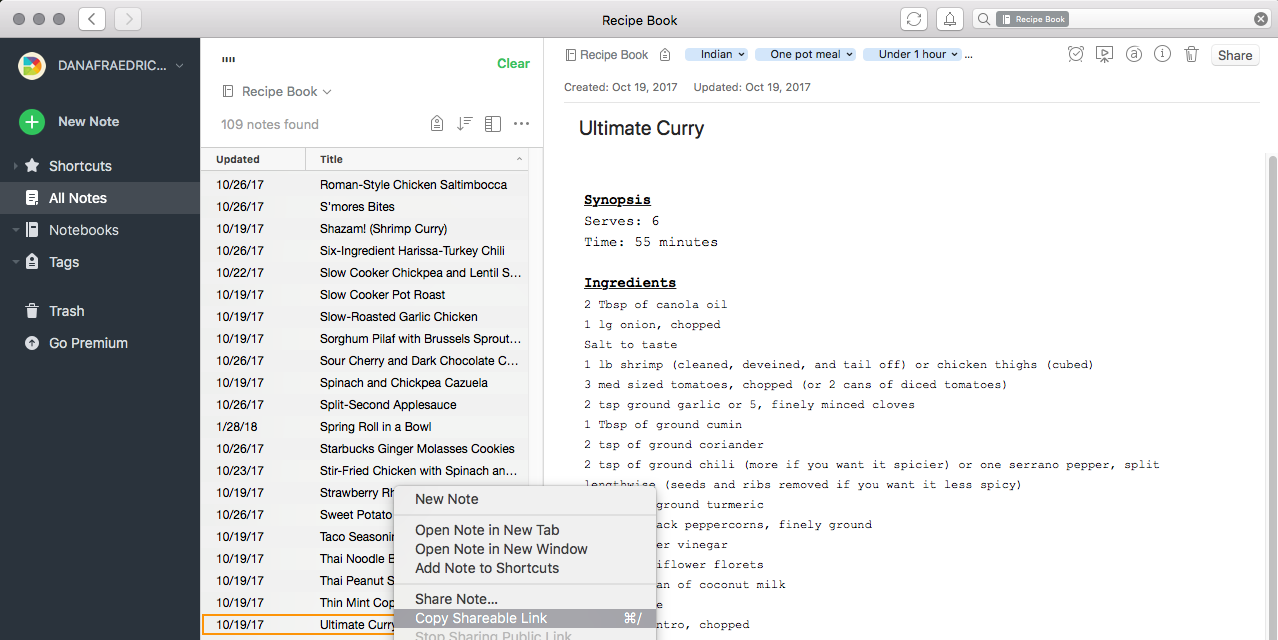Choose Share Note... in context menu
This screenshot has height=640, width=1278.
point(456,599)
